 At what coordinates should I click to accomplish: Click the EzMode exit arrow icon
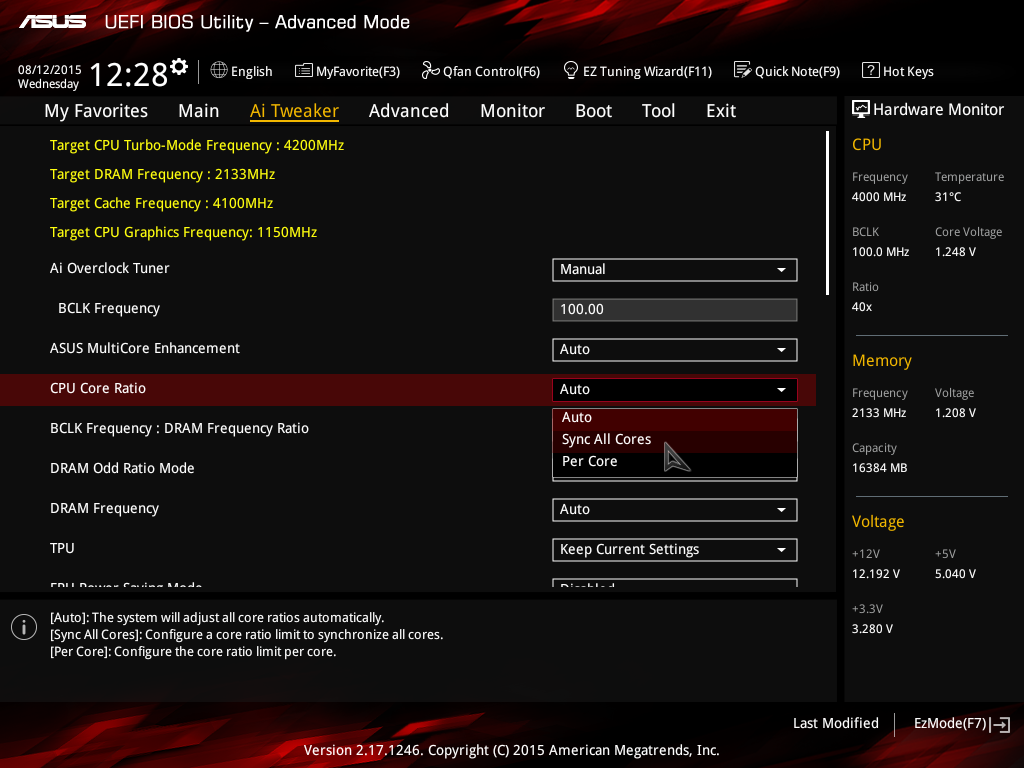click(x=1000, y=724)
